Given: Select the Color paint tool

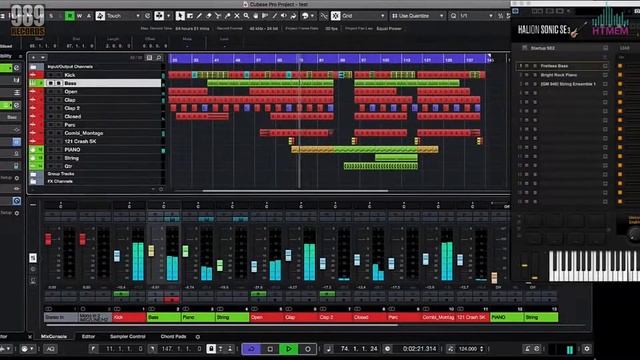Looking at the screenshot, I should point(293,16).
